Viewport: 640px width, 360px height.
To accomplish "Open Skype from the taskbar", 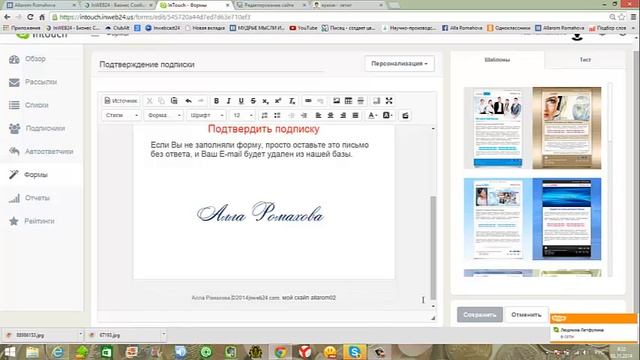I will coord(354,351).
